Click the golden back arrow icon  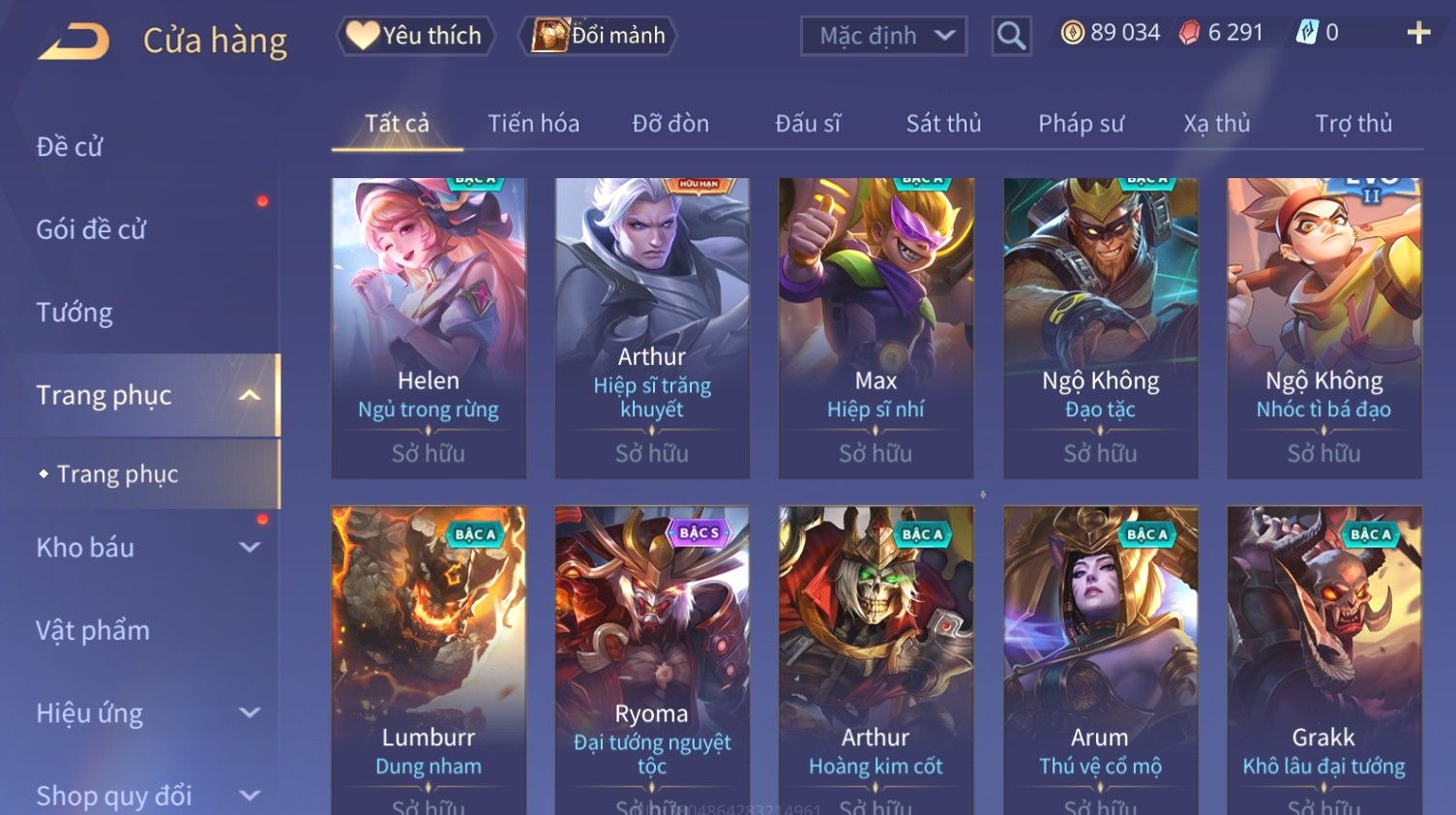(x=74, y=42)
